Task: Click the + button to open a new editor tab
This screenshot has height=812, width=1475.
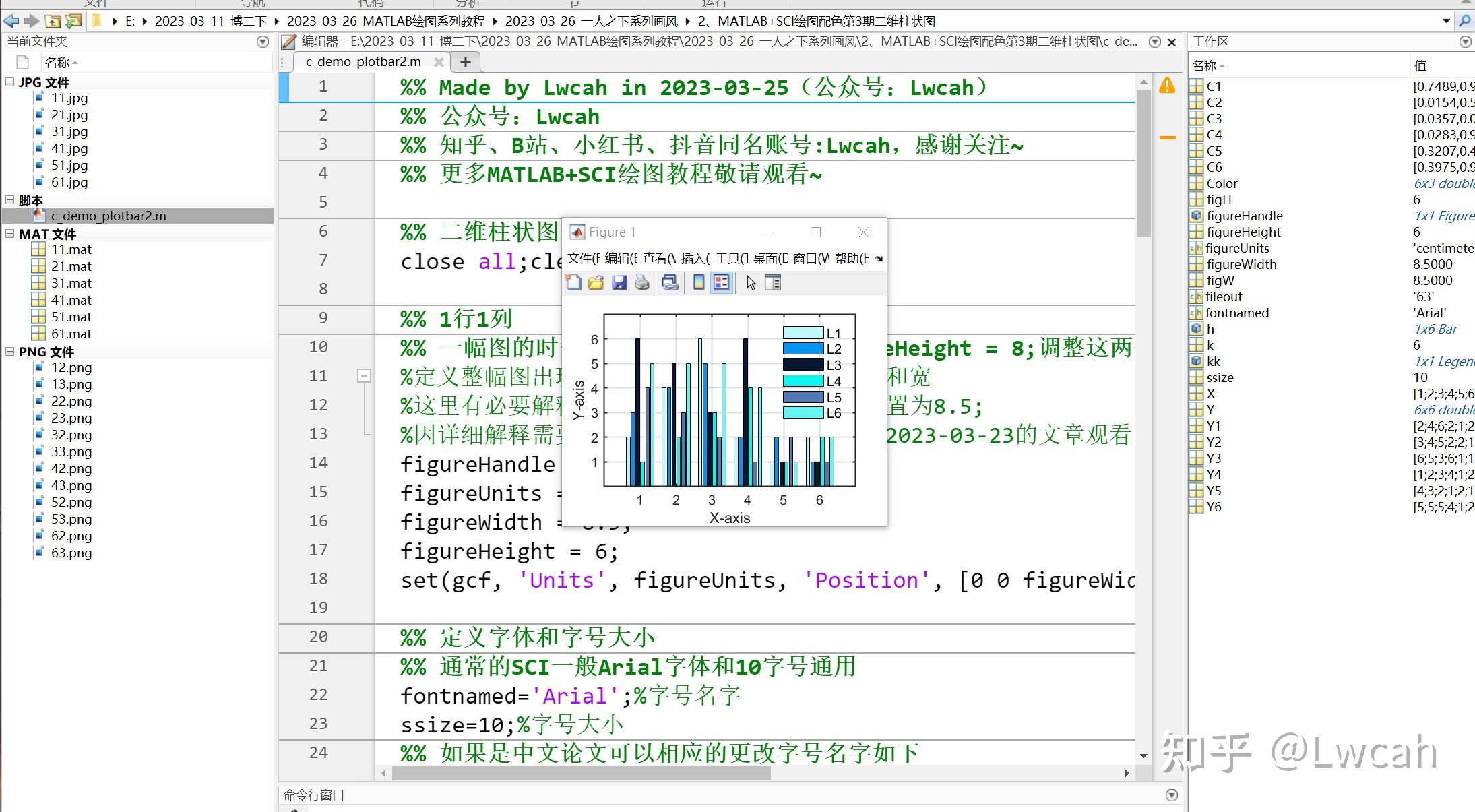Action: point(465,61)
